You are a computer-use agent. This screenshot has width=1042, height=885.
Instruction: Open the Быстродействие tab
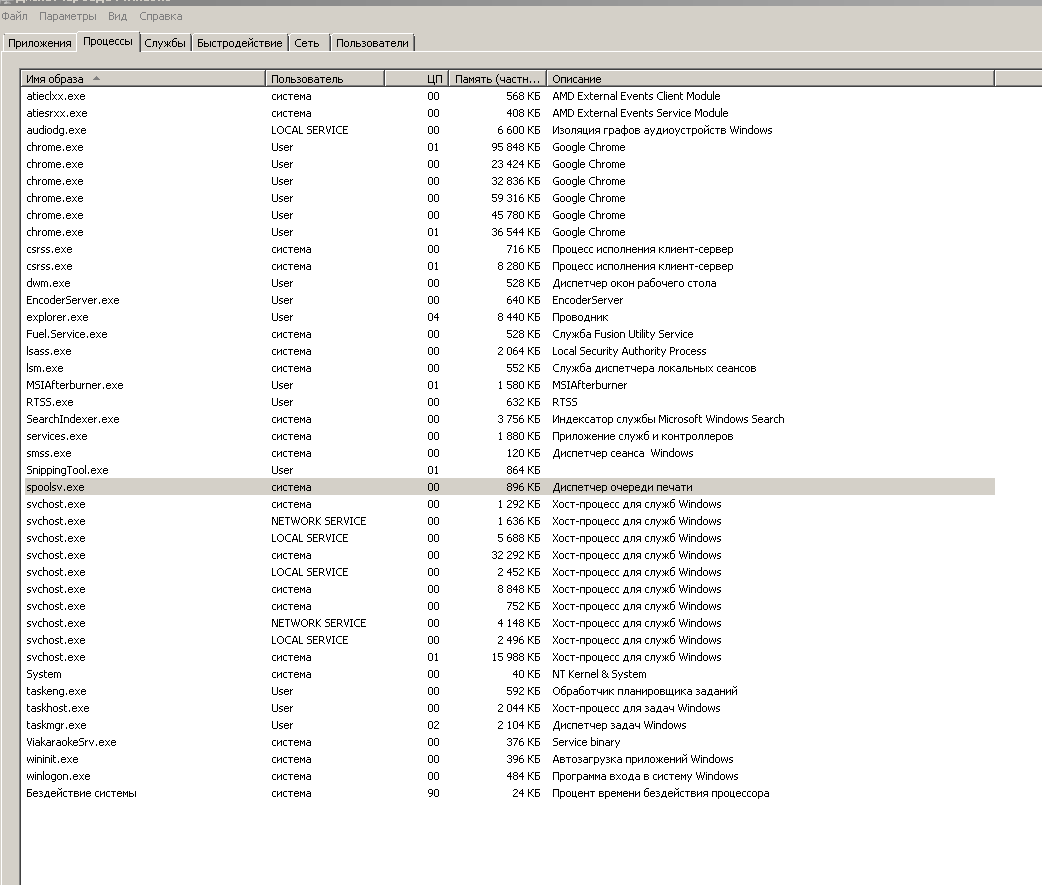(x=239, y=43)
